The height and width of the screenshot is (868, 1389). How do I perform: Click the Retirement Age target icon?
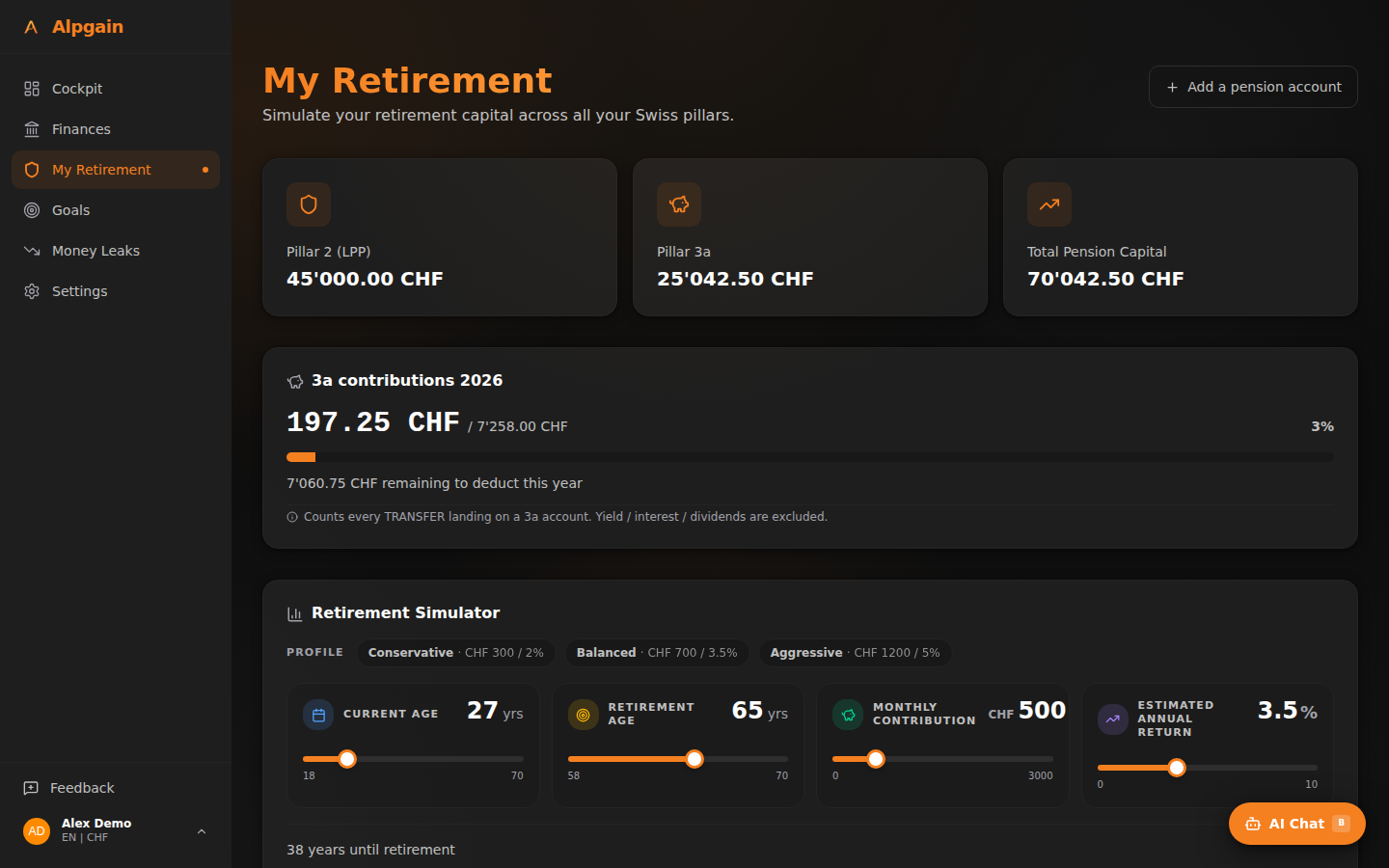coord(584,715)
